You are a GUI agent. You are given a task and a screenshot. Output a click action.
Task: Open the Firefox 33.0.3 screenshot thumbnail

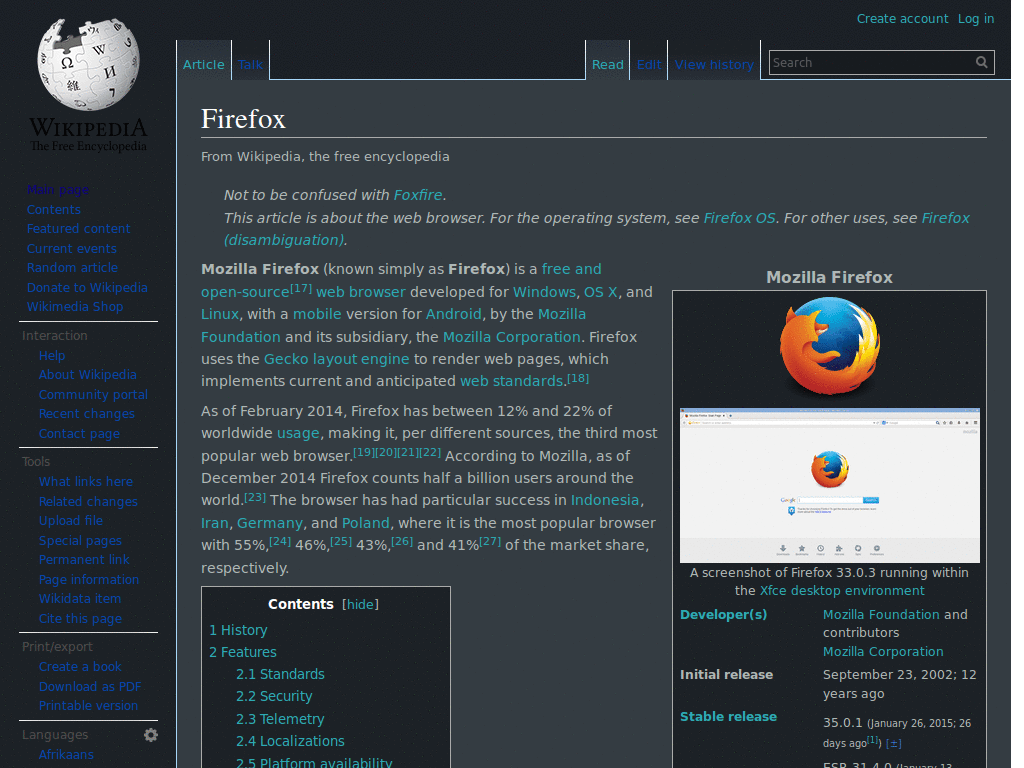click(829, 484)
